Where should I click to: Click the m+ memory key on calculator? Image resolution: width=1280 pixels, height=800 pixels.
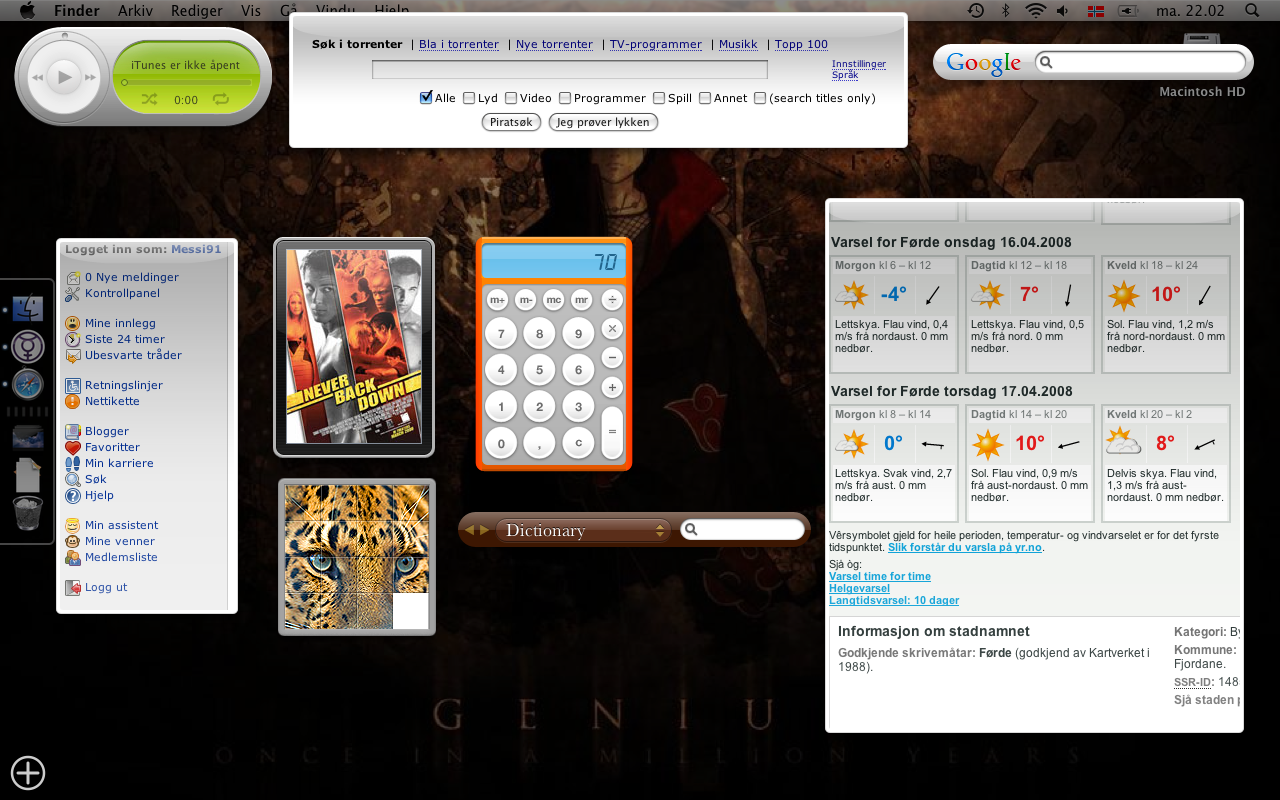[498, 299]
